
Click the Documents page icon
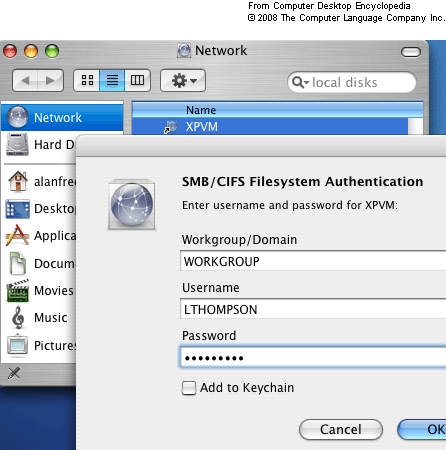click(x=18, y=263)
